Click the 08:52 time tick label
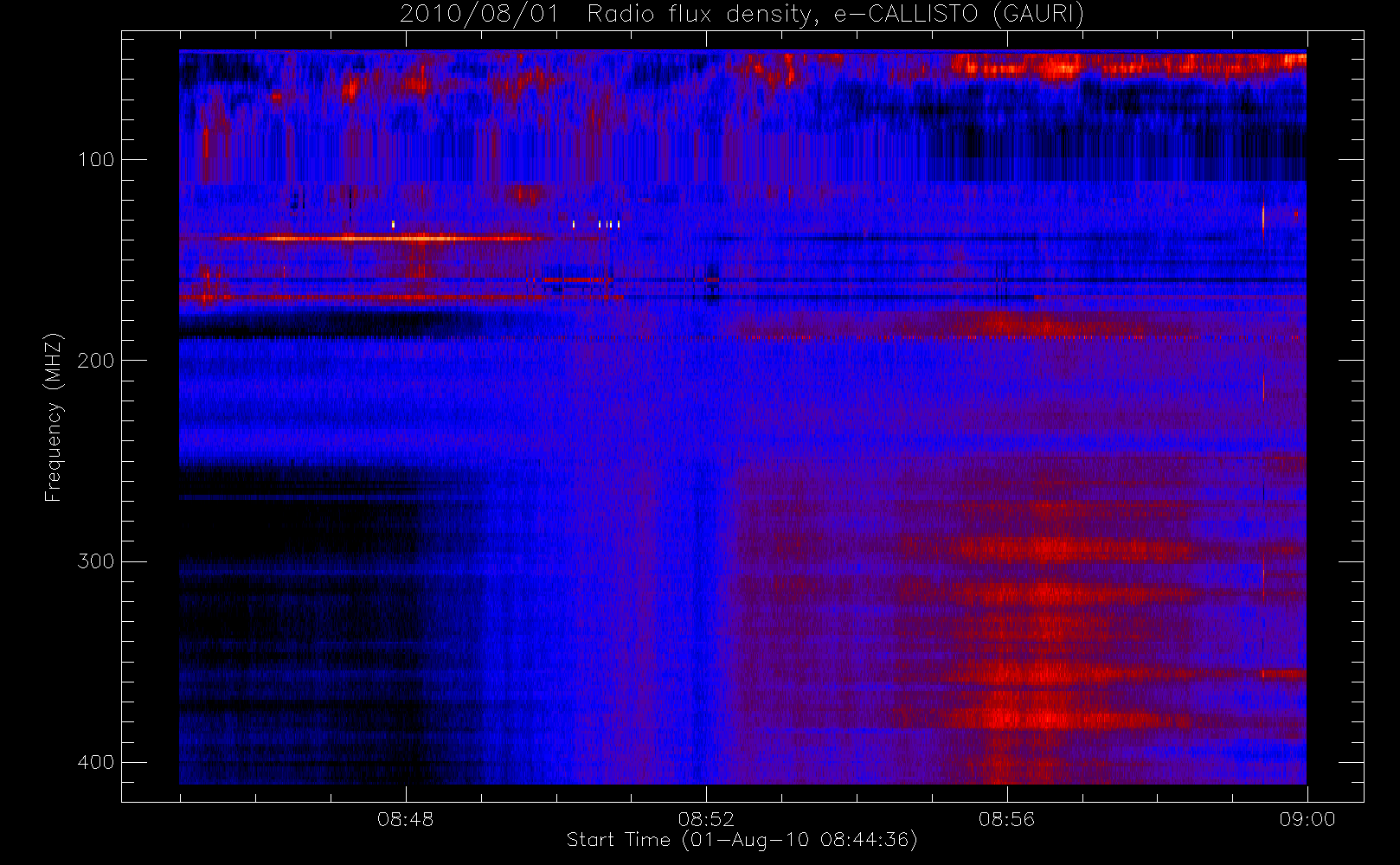Image resolution: width=1400 pixels, height=865 pixels. click(706, 818)
